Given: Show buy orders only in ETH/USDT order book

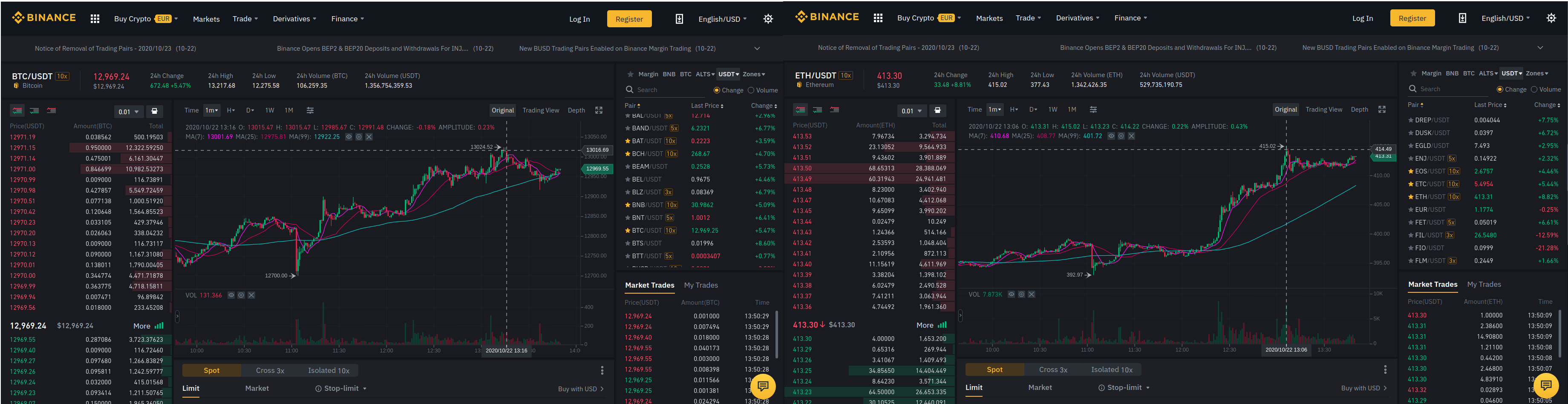Looking at the screenshot, I should [x=817, y=110].
